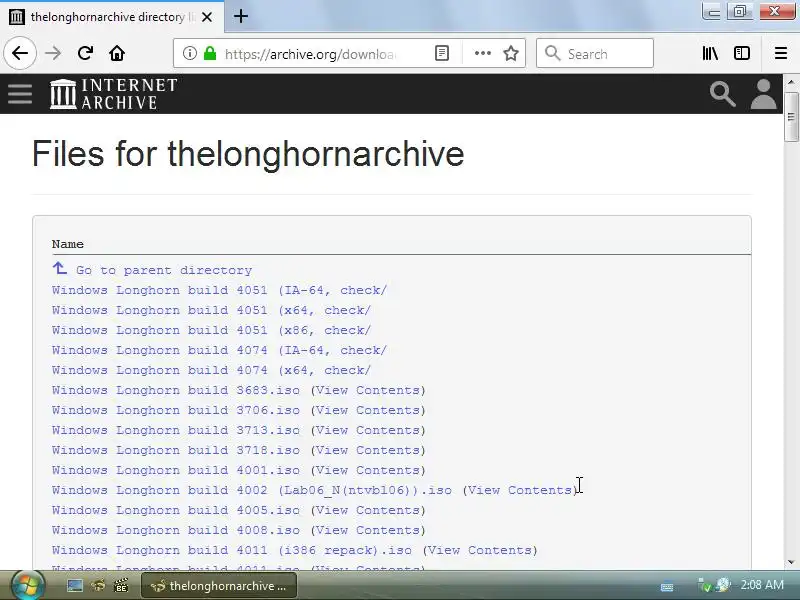The height and width of the screenshot is (600, 800).
Task: Click the Internet Archive logo
Action: click(x=113, y=93)
